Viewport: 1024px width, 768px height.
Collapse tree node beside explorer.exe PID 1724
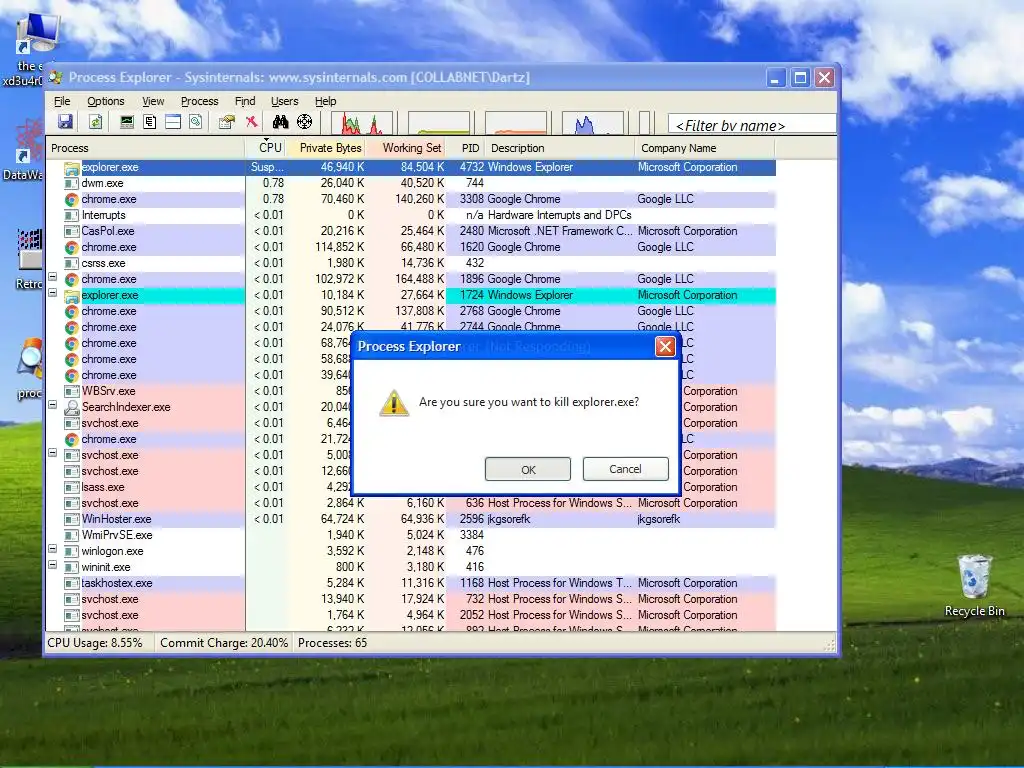tap(53, 293)
